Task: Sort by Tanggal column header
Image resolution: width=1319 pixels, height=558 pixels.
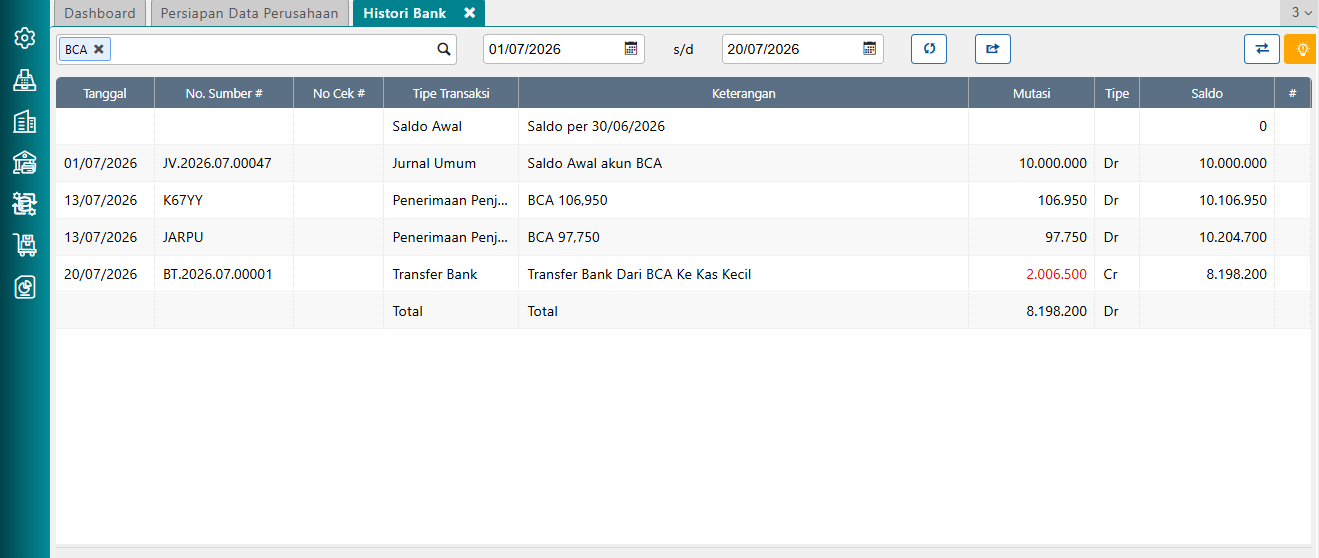Action: tap(105, 93)
